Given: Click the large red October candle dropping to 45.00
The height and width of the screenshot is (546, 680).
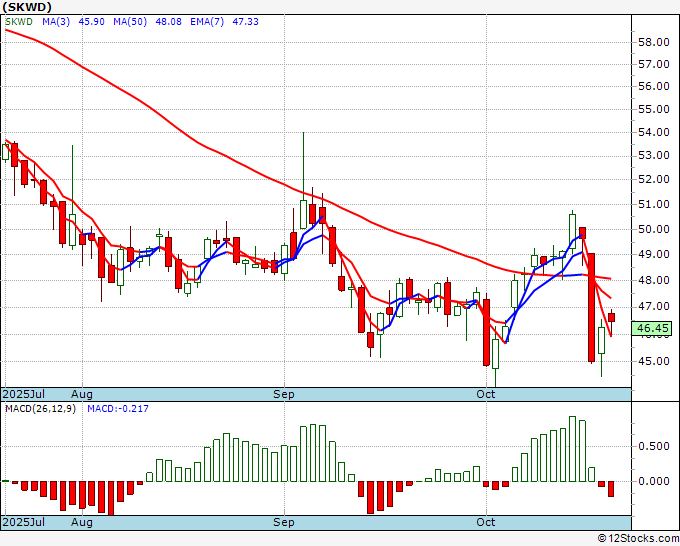Looking at the screenshot, I should point(592,307).
